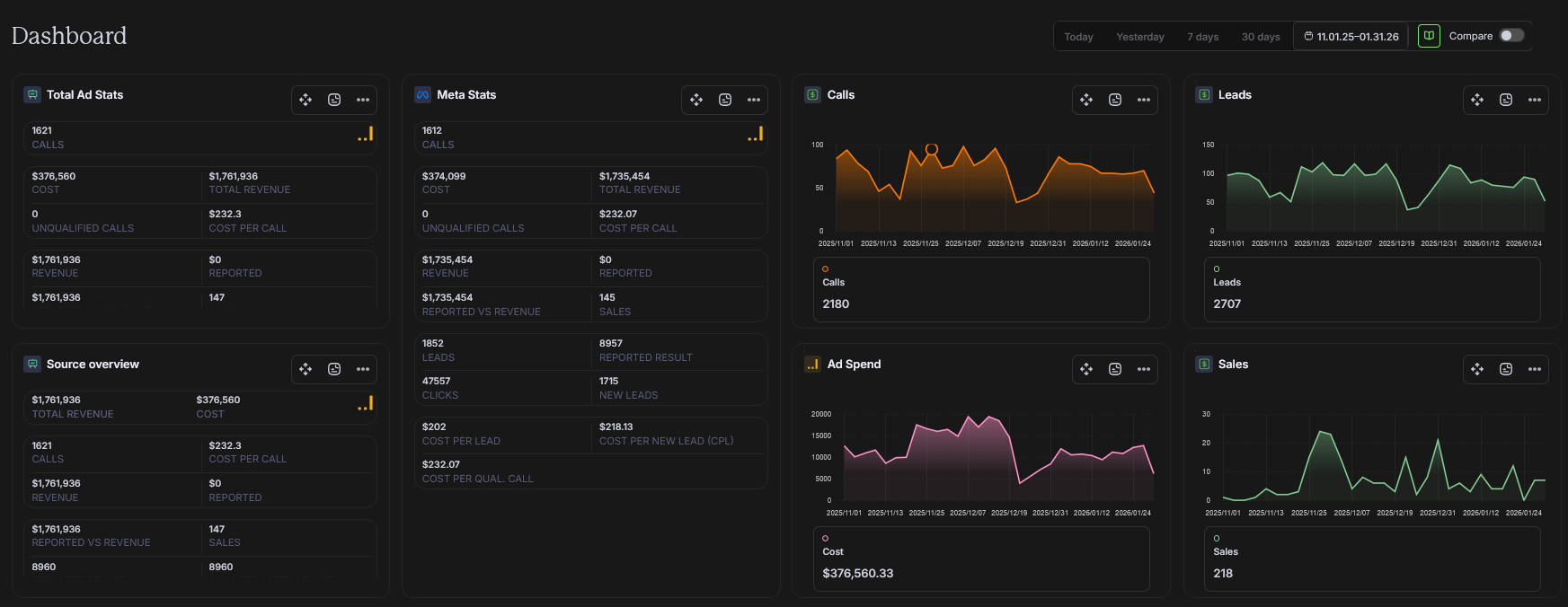1568x607 pixels.
Task: Toggle the Leads legend series marker
Action: [x=1217, y=268]
